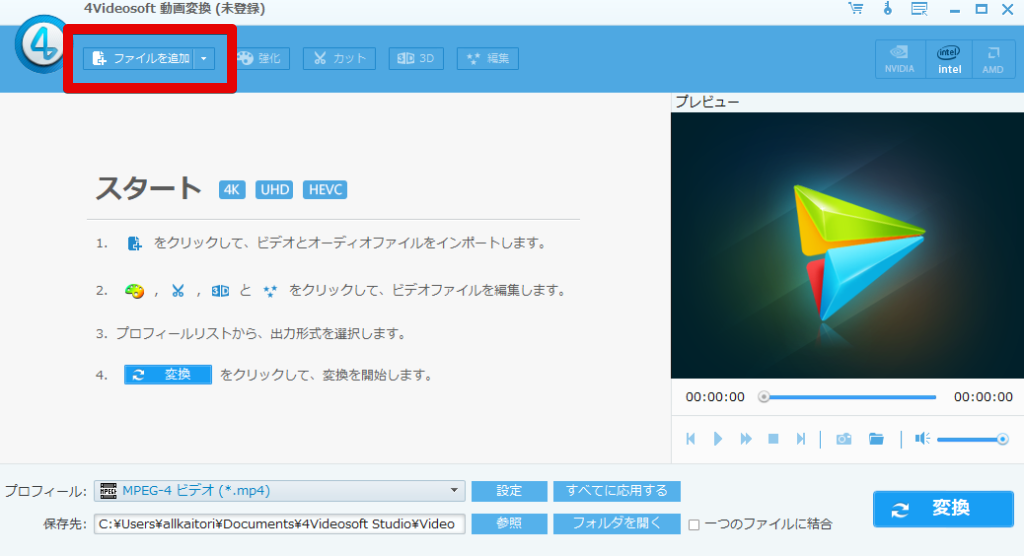The image size is (1024, 556).
Task: Click the プレビュー label
Action: [707, 102]
